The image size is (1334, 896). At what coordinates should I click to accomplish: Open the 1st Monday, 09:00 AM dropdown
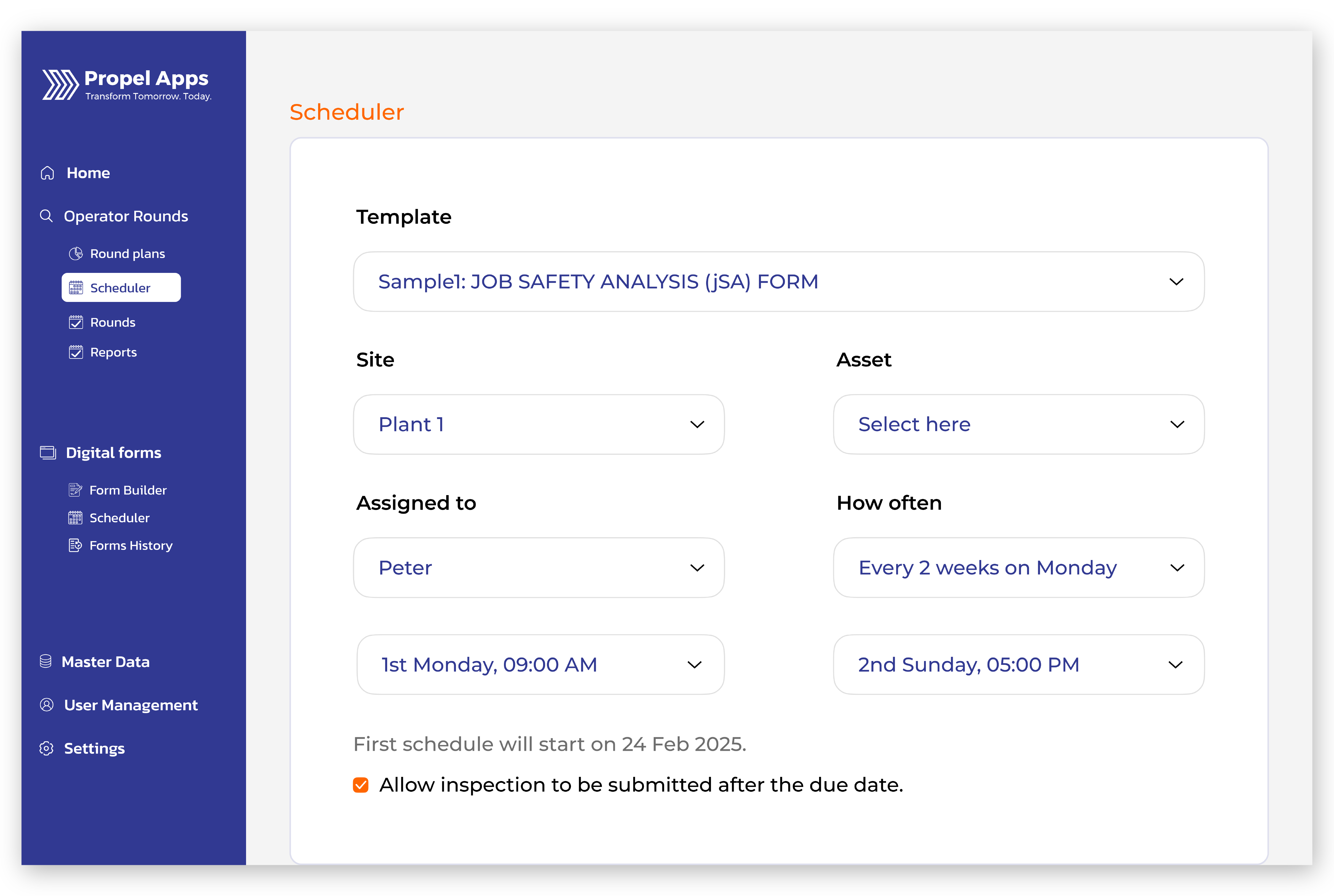pyautogui.click(x=540, y=665)
